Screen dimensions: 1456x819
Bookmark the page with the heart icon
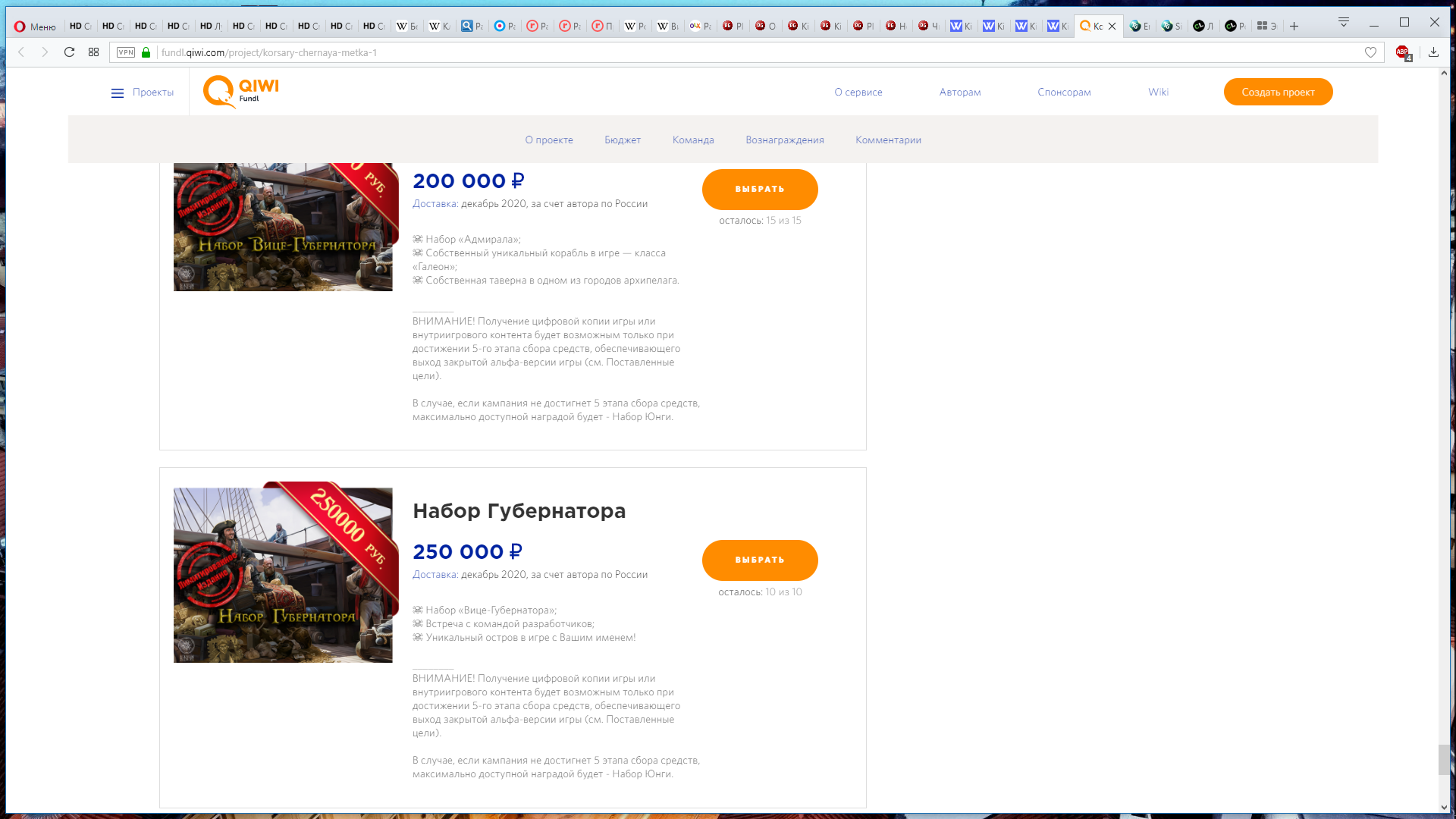click(x=1370, y=52)
